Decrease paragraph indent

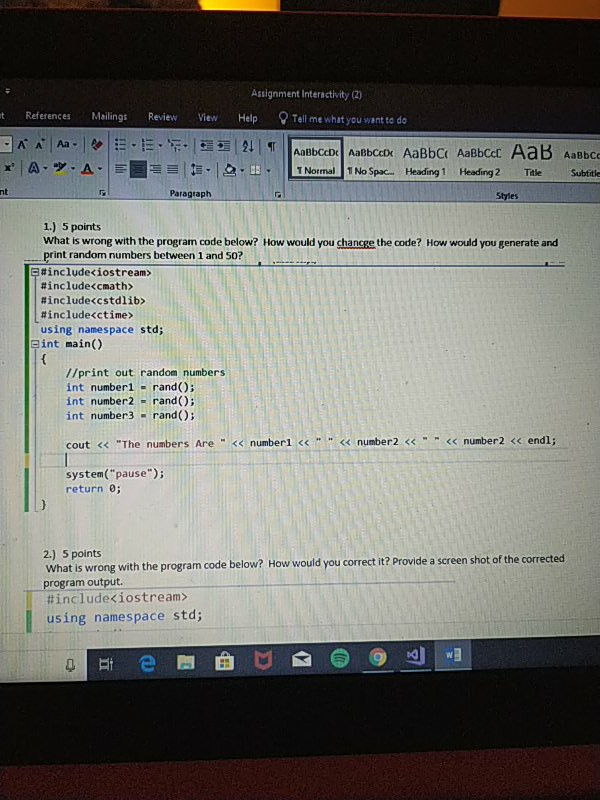click(207, 146)
